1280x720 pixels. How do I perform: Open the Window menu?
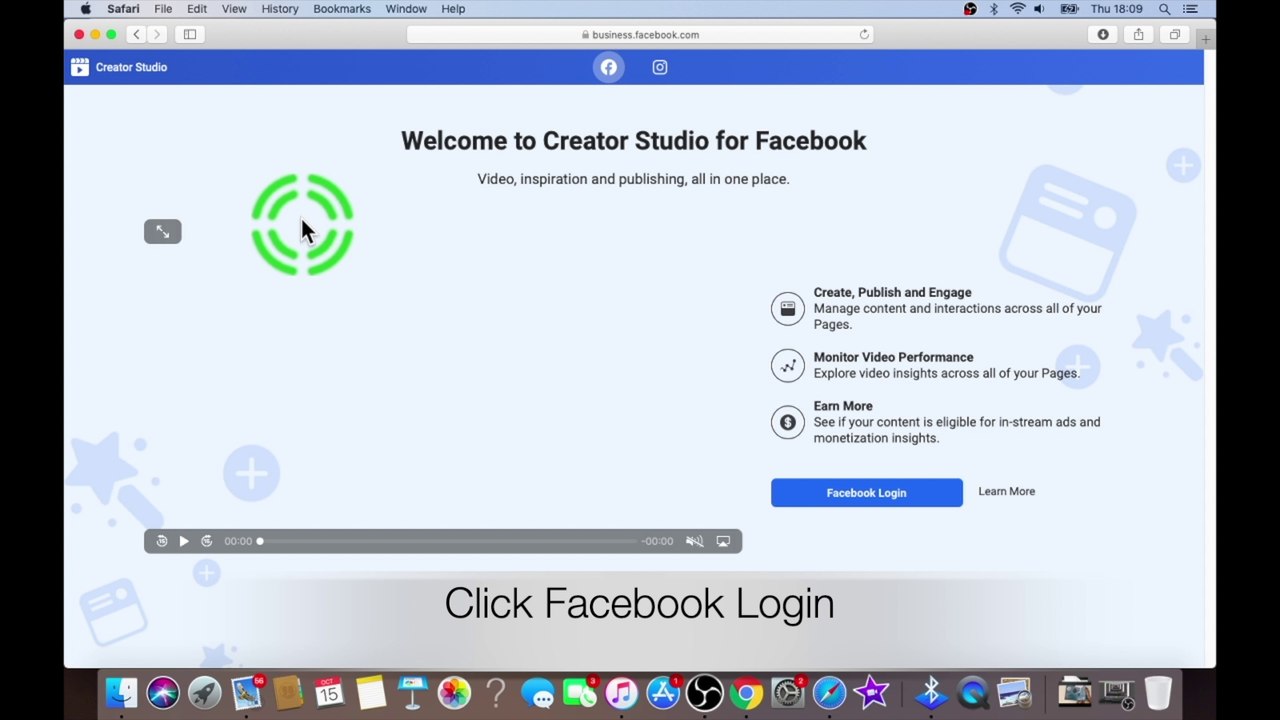coord(406,9)
